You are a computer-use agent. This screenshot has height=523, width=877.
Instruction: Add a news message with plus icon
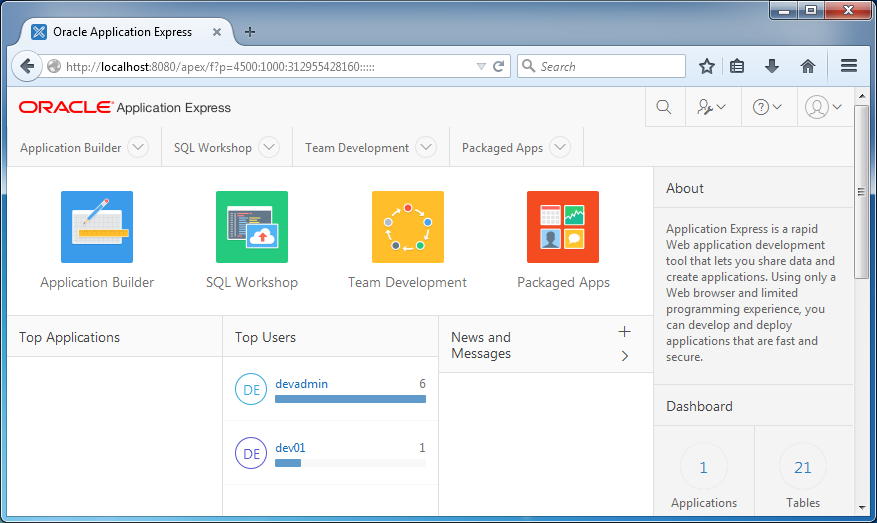point(624,332)
